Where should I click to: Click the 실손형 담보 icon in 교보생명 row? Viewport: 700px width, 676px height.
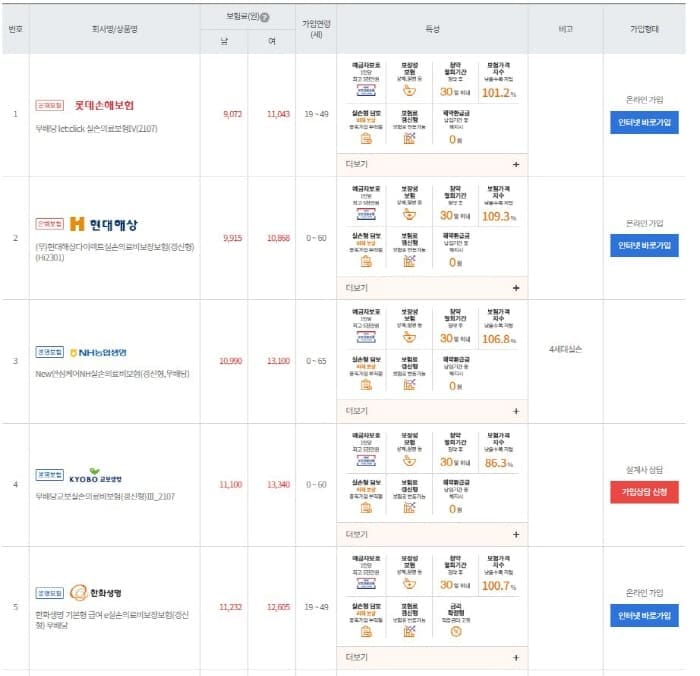click(366, 508)
